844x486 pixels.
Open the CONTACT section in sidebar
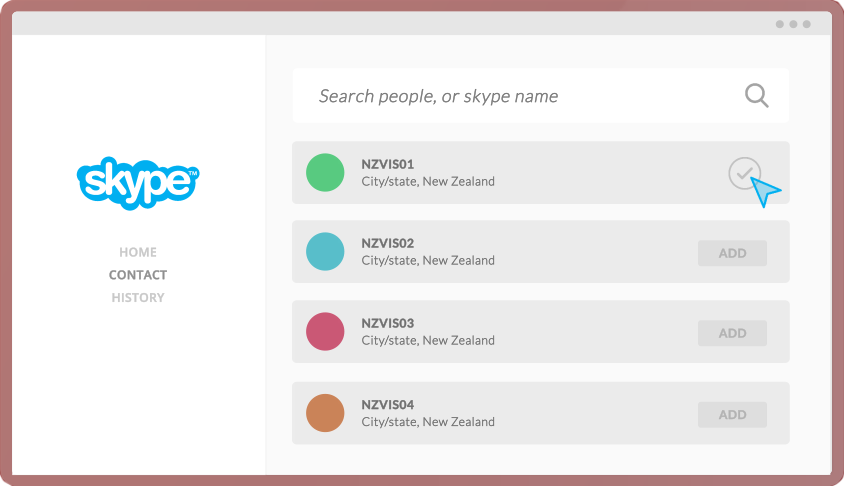(x=138, y=275)
